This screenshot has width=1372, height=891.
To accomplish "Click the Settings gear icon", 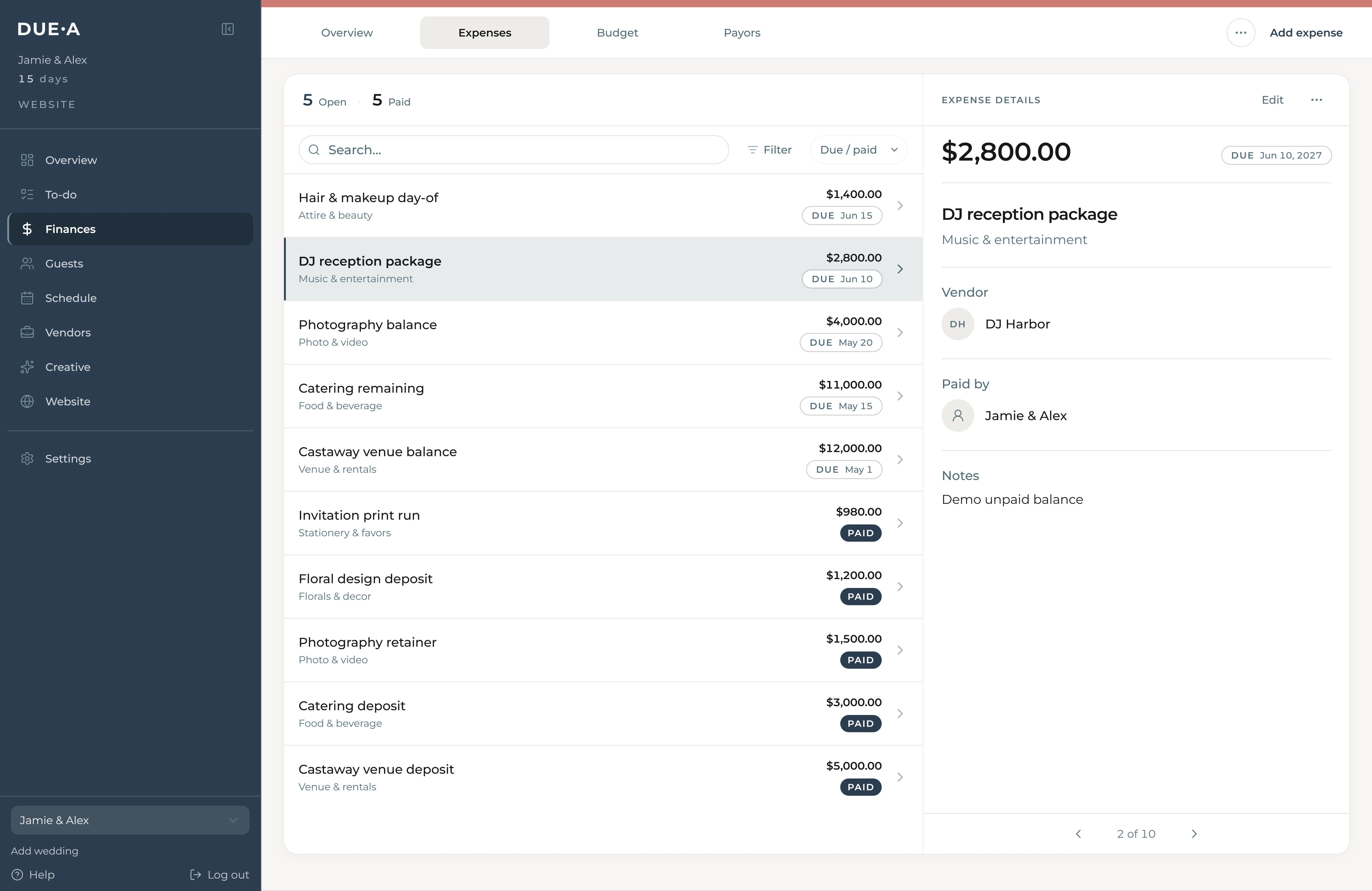I will pyautogui.click(x=27, y=459).
